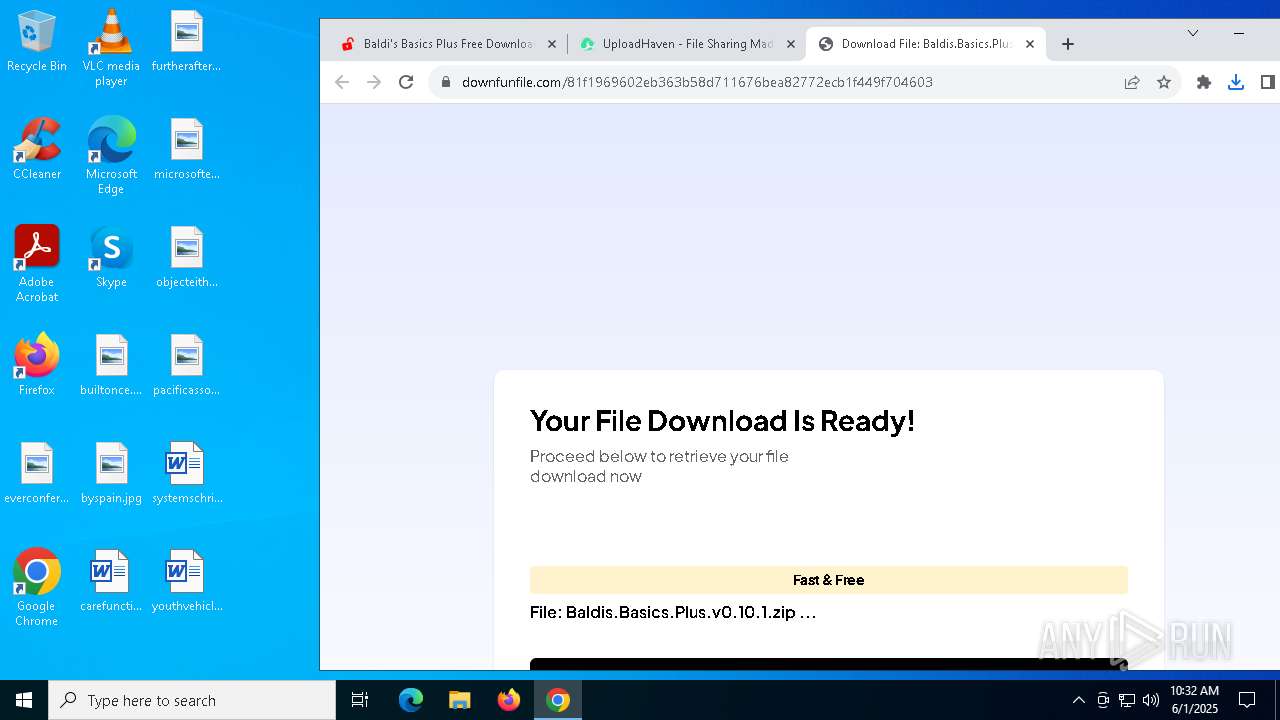Select the everconfer image file on desktop

[x=36, y=474]
